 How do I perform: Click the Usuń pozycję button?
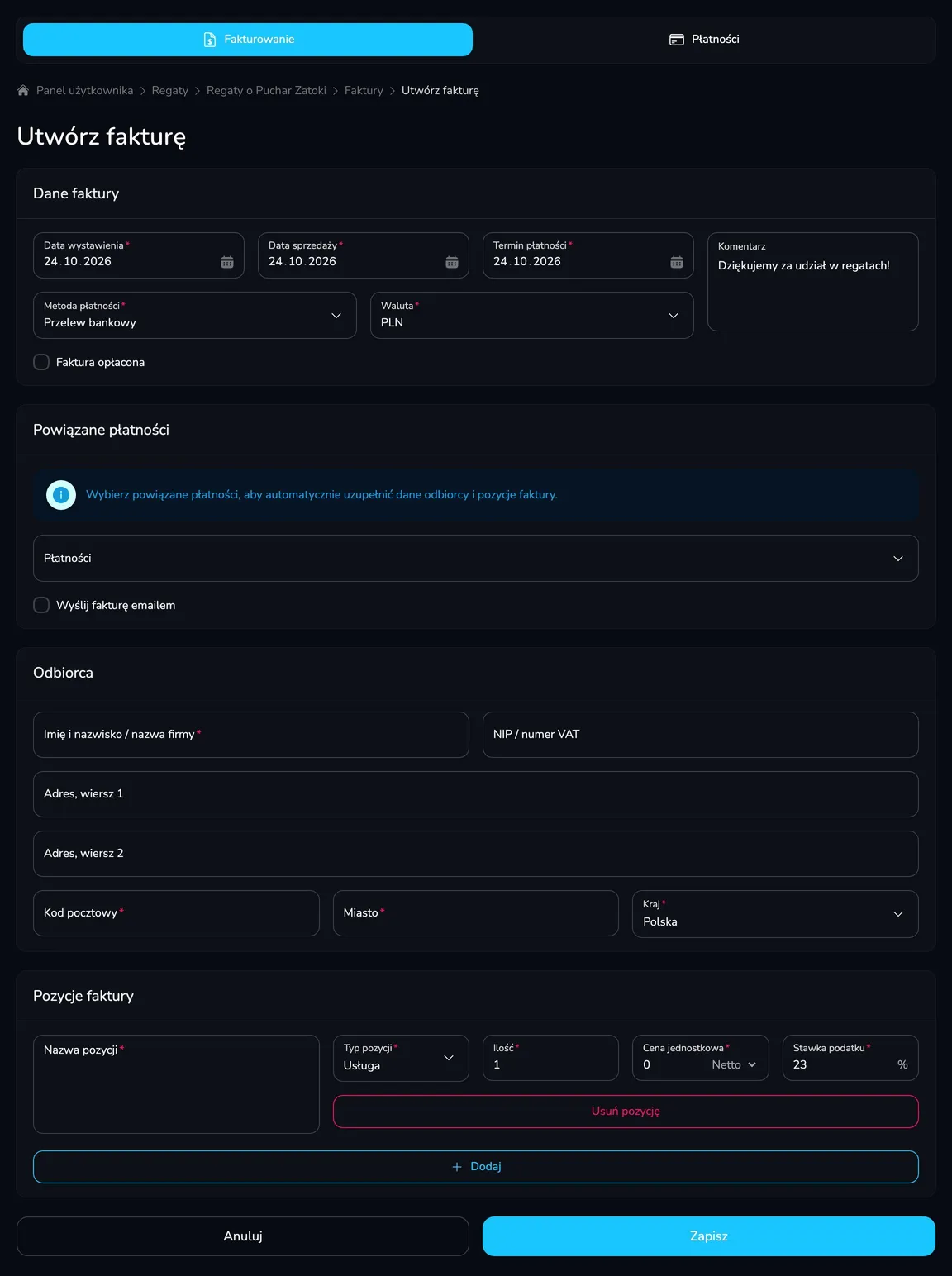coord(626,1112)
